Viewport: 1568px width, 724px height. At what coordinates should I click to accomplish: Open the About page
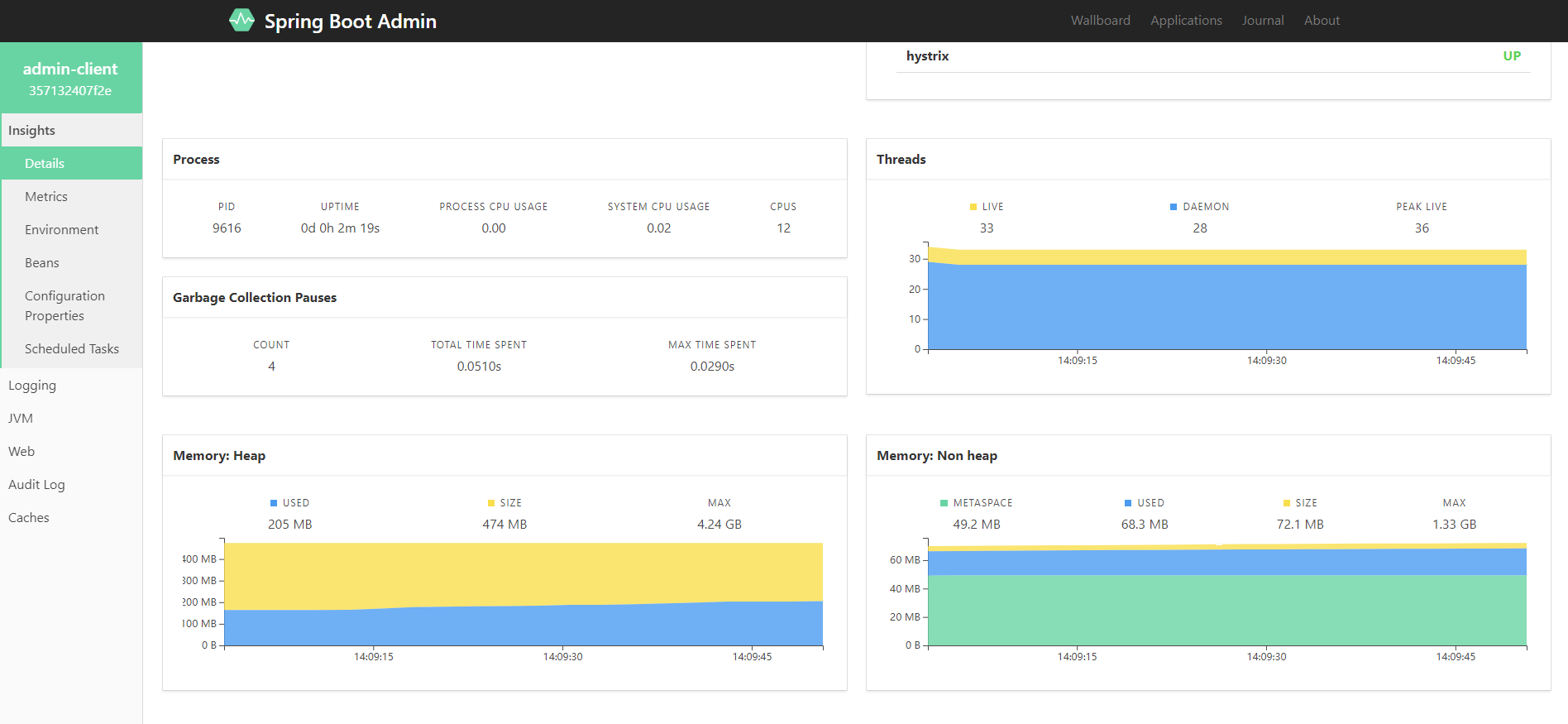click(1322, 21)
